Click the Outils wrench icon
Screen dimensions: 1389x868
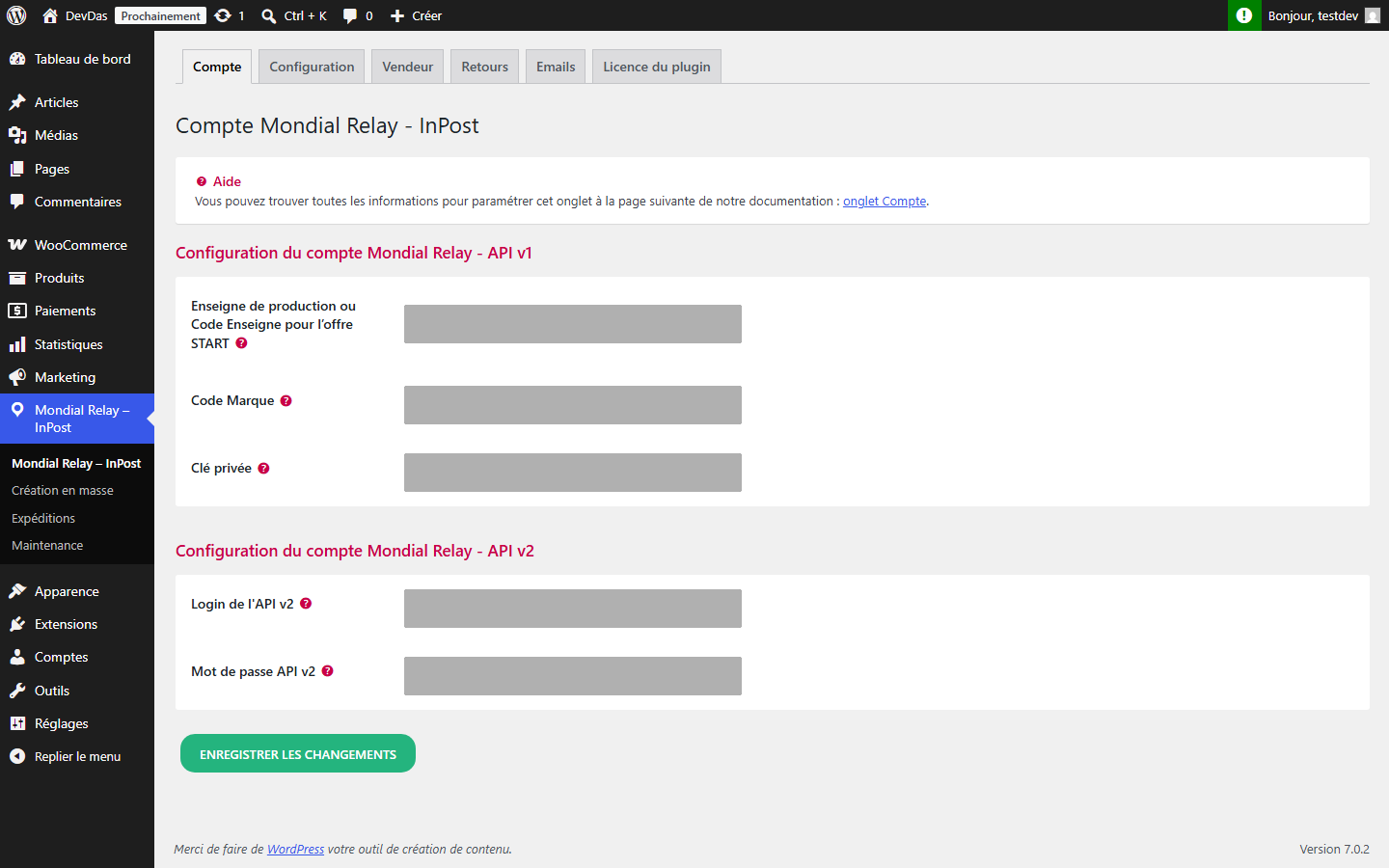coord(17,691)
